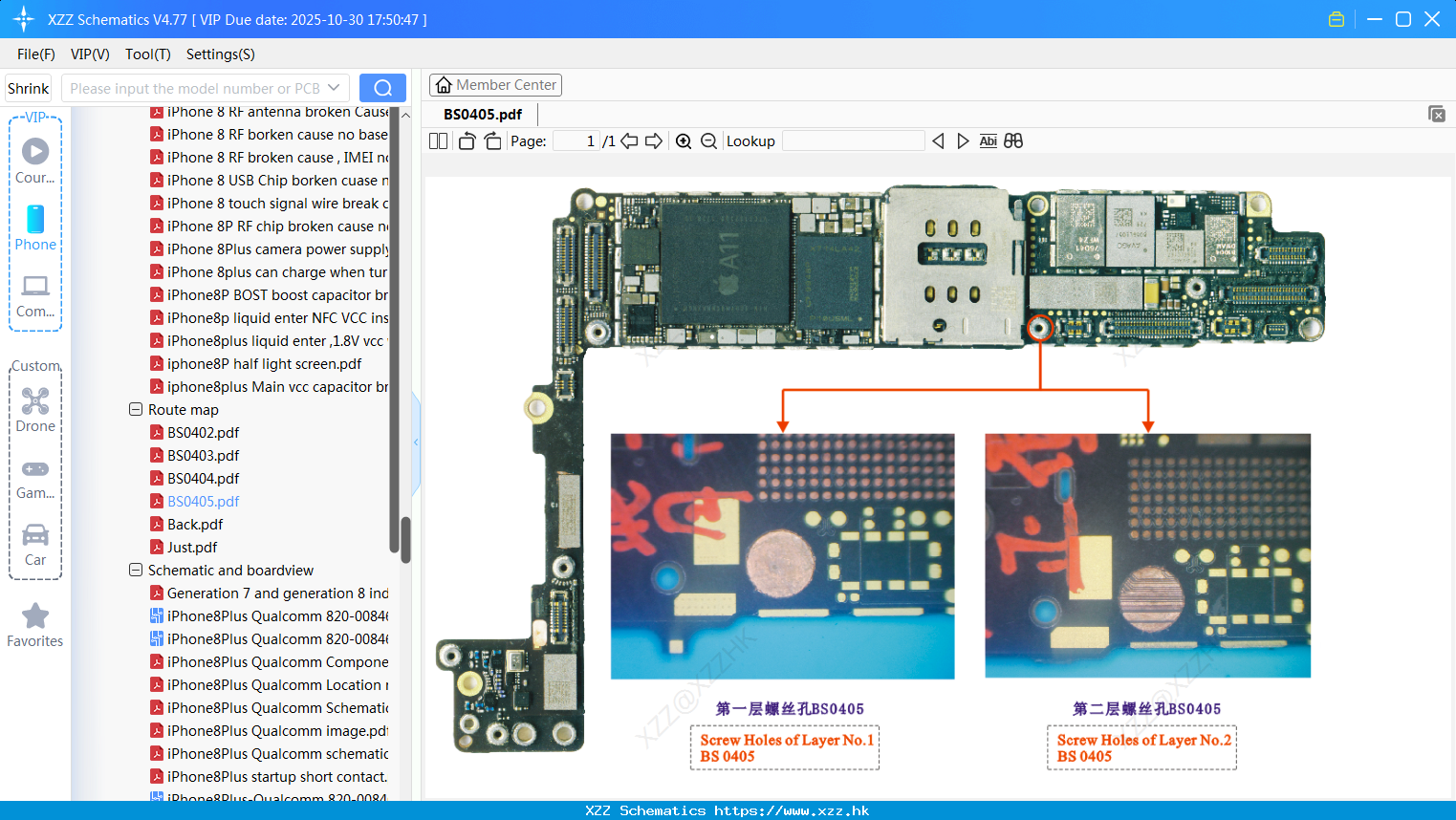
Task: Open BS0404.pdf in the tree
Action: coord(203,478)
